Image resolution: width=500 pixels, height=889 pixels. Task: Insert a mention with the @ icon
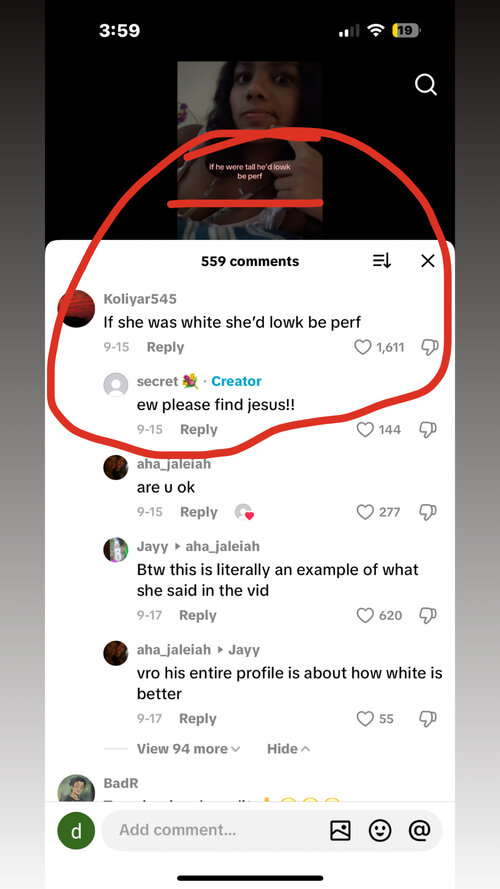420,831
